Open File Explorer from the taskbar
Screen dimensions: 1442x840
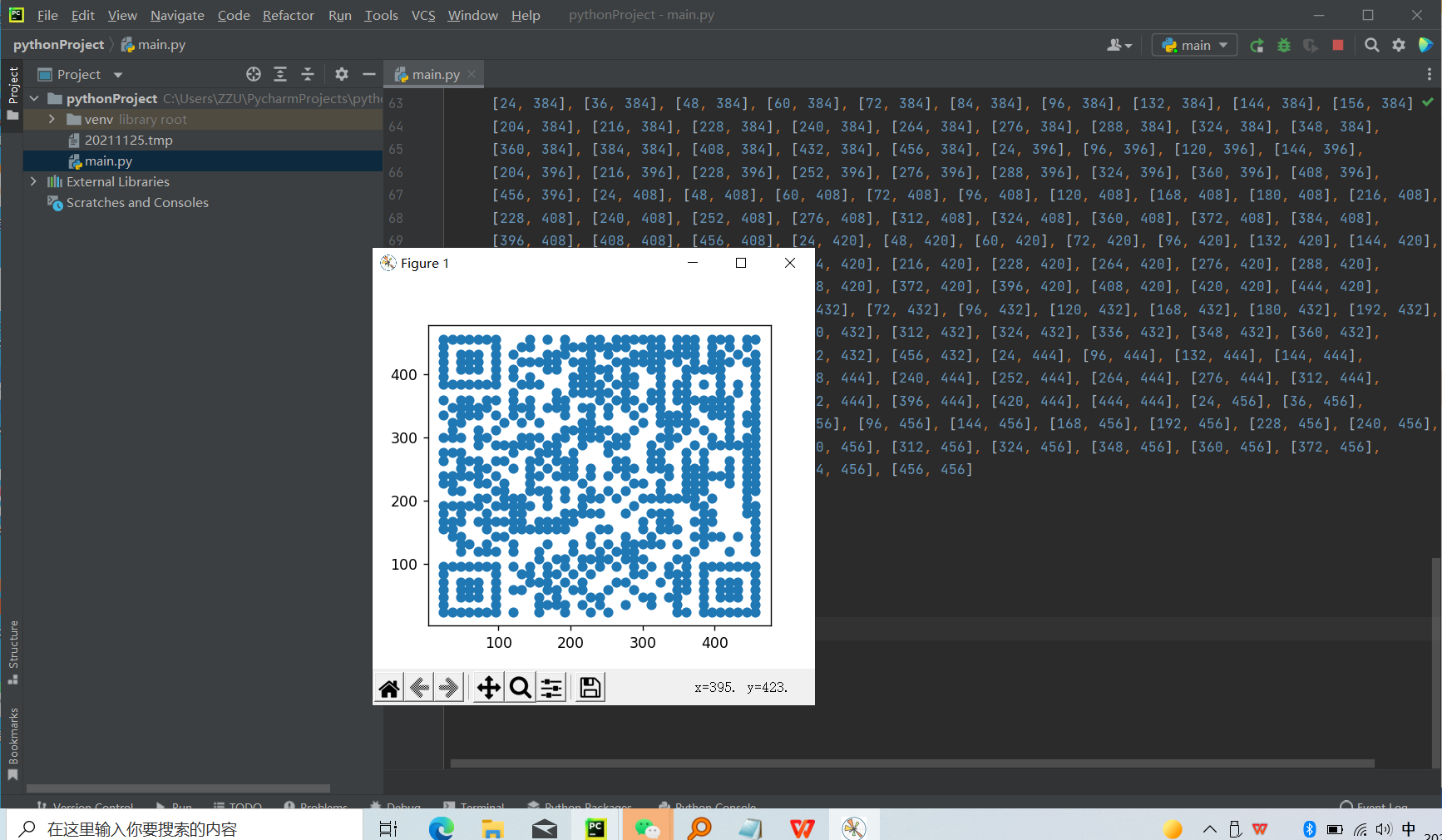(x=492, y=828)
